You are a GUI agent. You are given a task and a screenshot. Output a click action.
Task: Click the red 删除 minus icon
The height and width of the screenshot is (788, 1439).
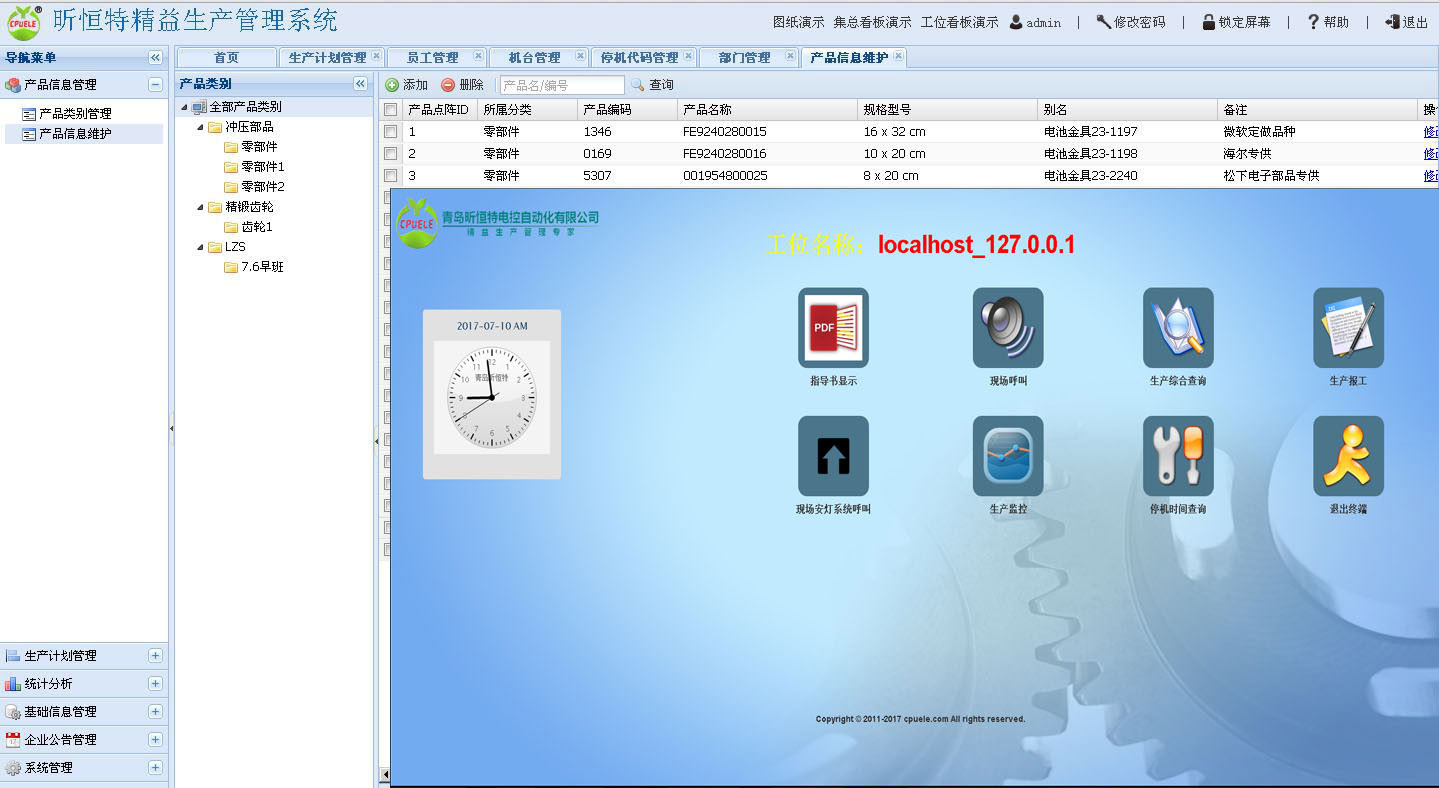click(x=448, y=85)
